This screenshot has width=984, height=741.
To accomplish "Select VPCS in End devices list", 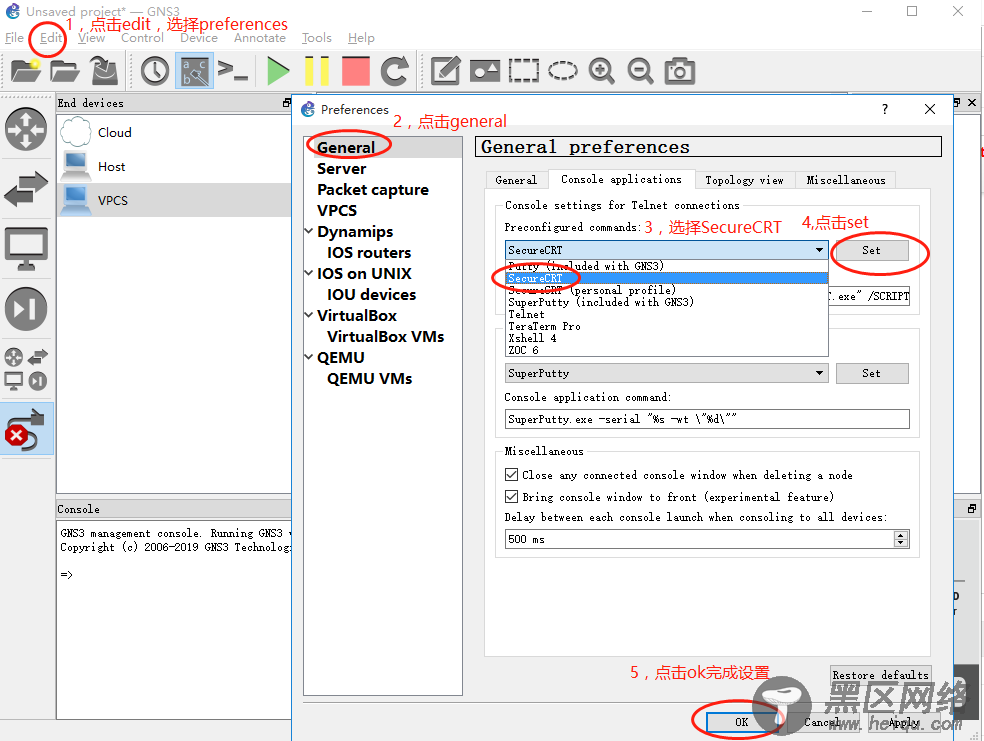I will (174, 200).
